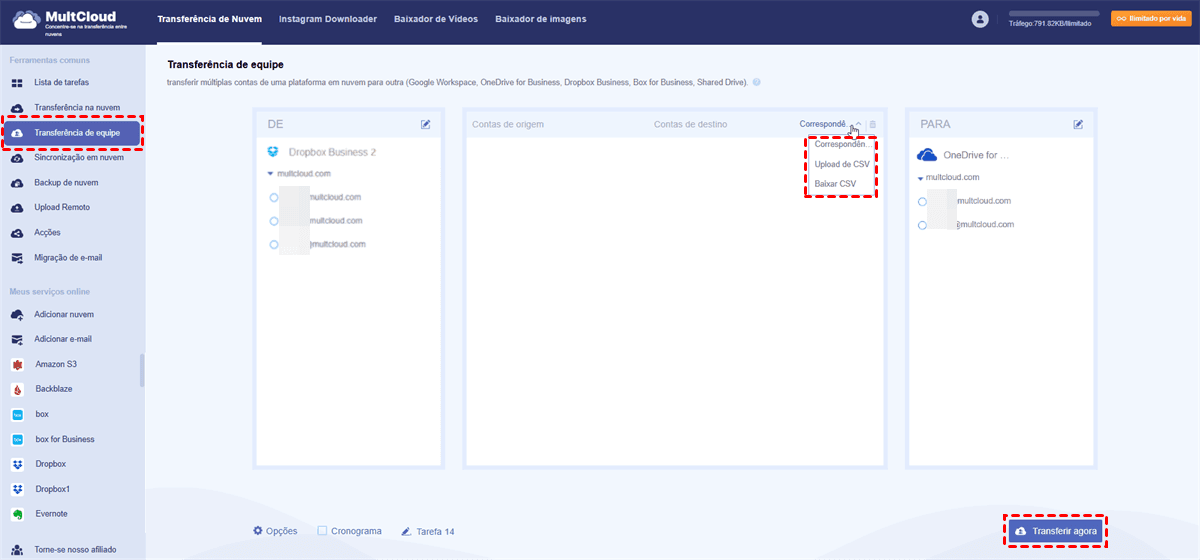Enable the Cronograma checkbox
Image resolution: width=1200 pixels, height=560 pixels.
(x=322, y=531)
